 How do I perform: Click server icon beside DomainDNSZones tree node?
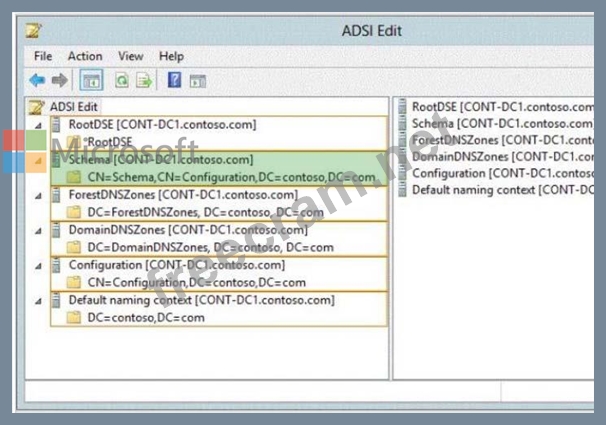pyautogui.click(x=56, y=230)
